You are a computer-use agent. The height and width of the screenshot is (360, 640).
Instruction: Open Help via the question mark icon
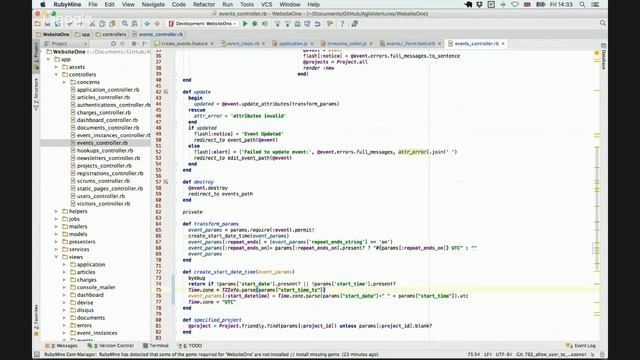pos(342,24)
